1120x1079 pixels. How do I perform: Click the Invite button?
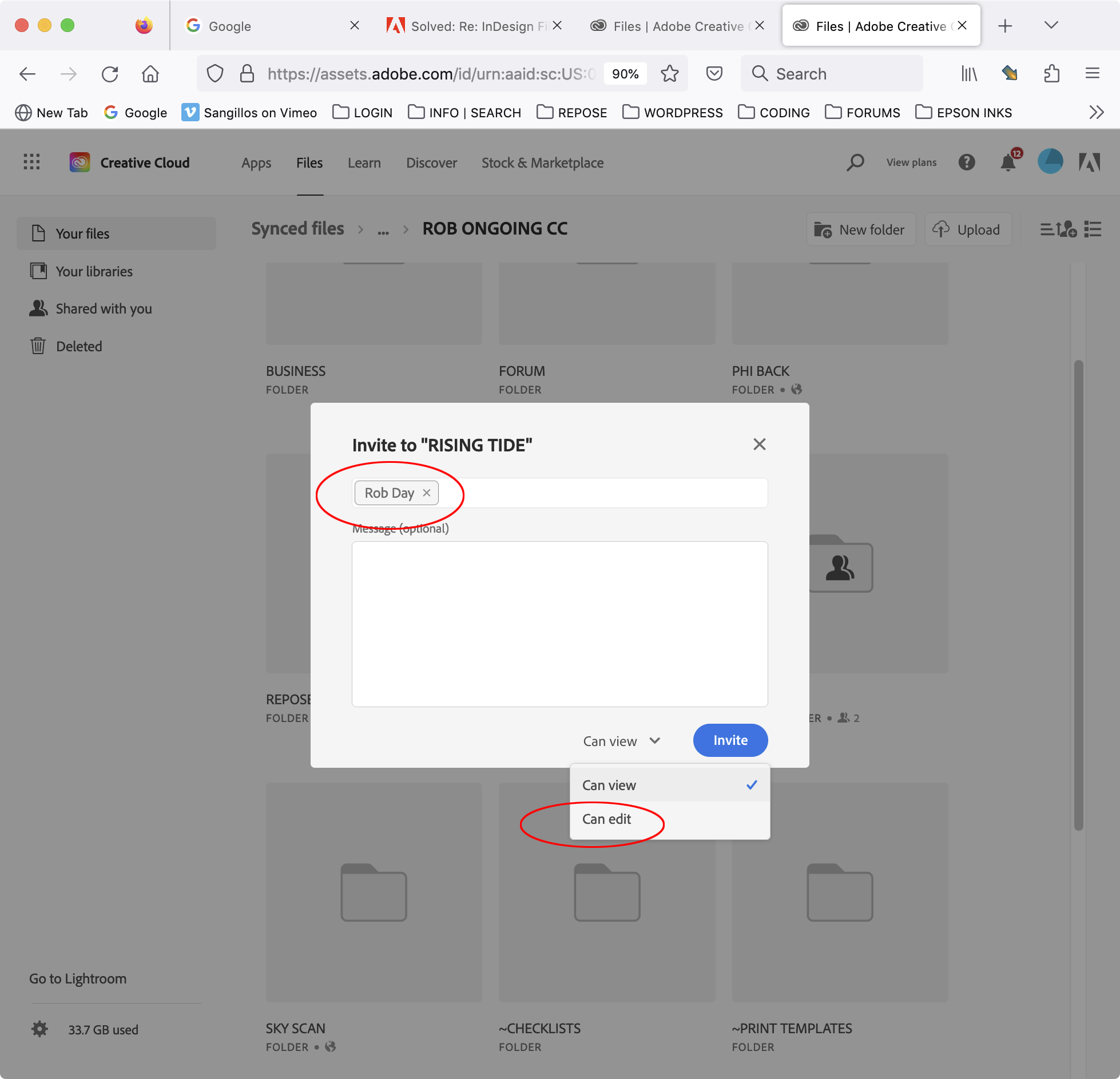(730, 740)
